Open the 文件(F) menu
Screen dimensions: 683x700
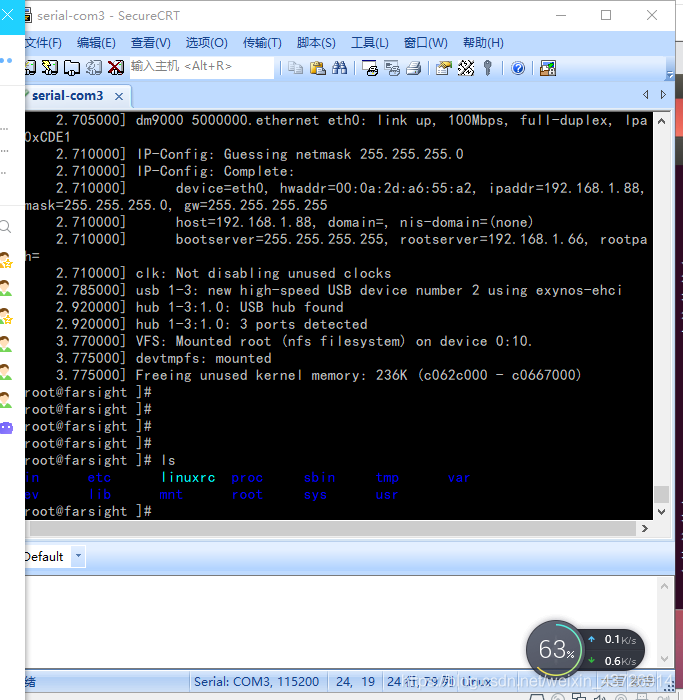(43, 43)
